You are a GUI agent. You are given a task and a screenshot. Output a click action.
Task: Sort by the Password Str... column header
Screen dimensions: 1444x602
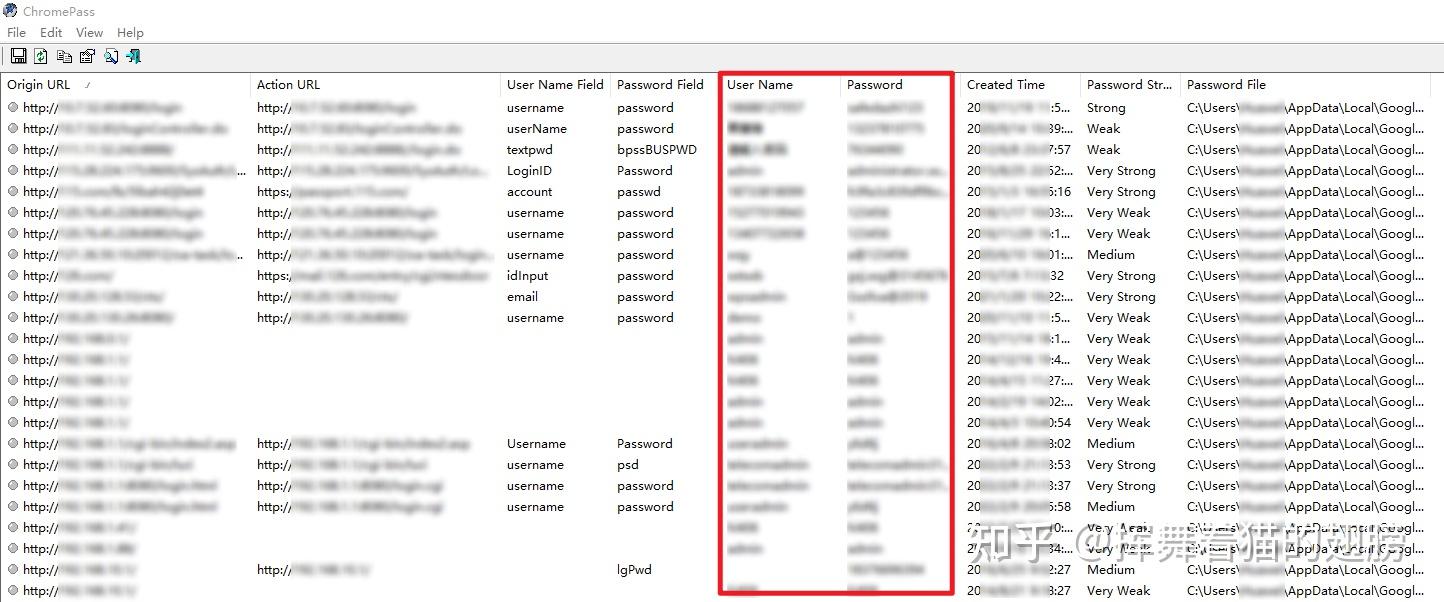click(x=1130, y=85)
